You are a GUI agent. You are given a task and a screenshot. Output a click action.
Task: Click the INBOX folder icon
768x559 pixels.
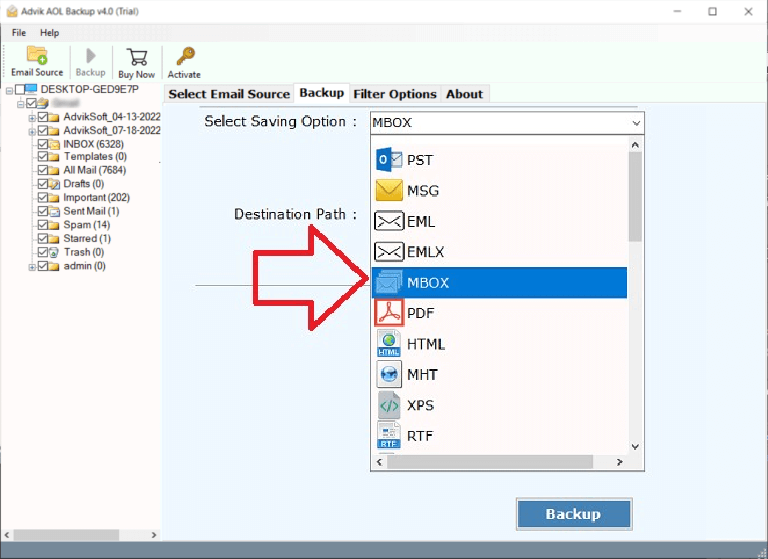point(54,144)
